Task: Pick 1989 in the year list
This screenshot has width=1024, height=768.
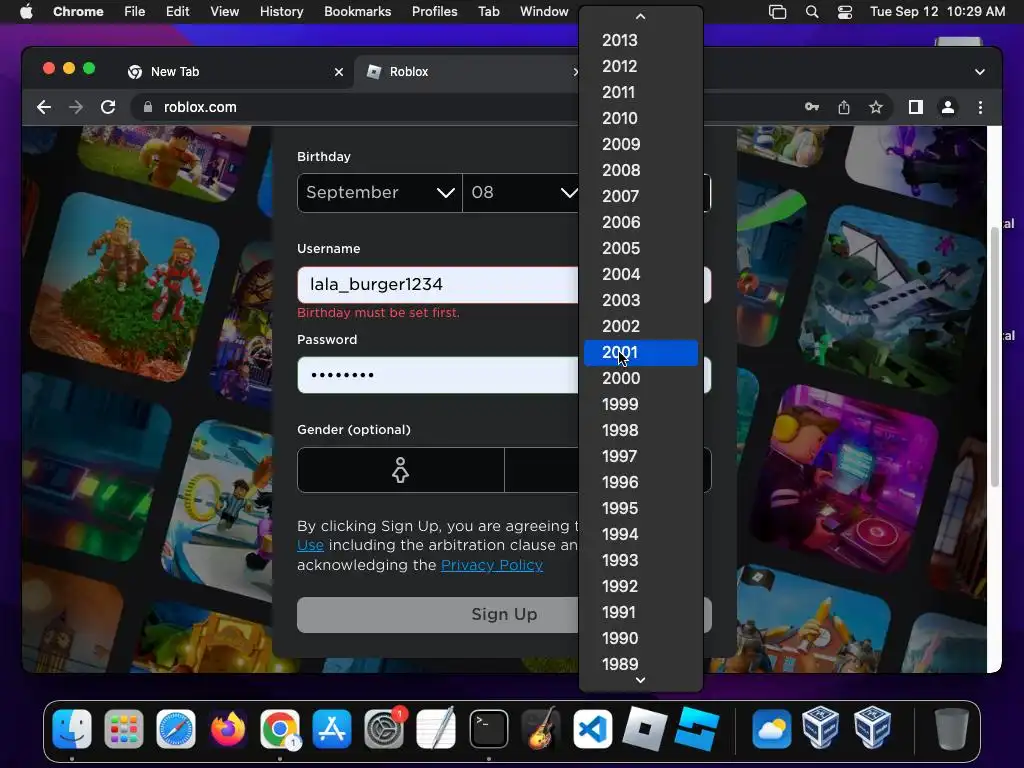Action: 641,664
